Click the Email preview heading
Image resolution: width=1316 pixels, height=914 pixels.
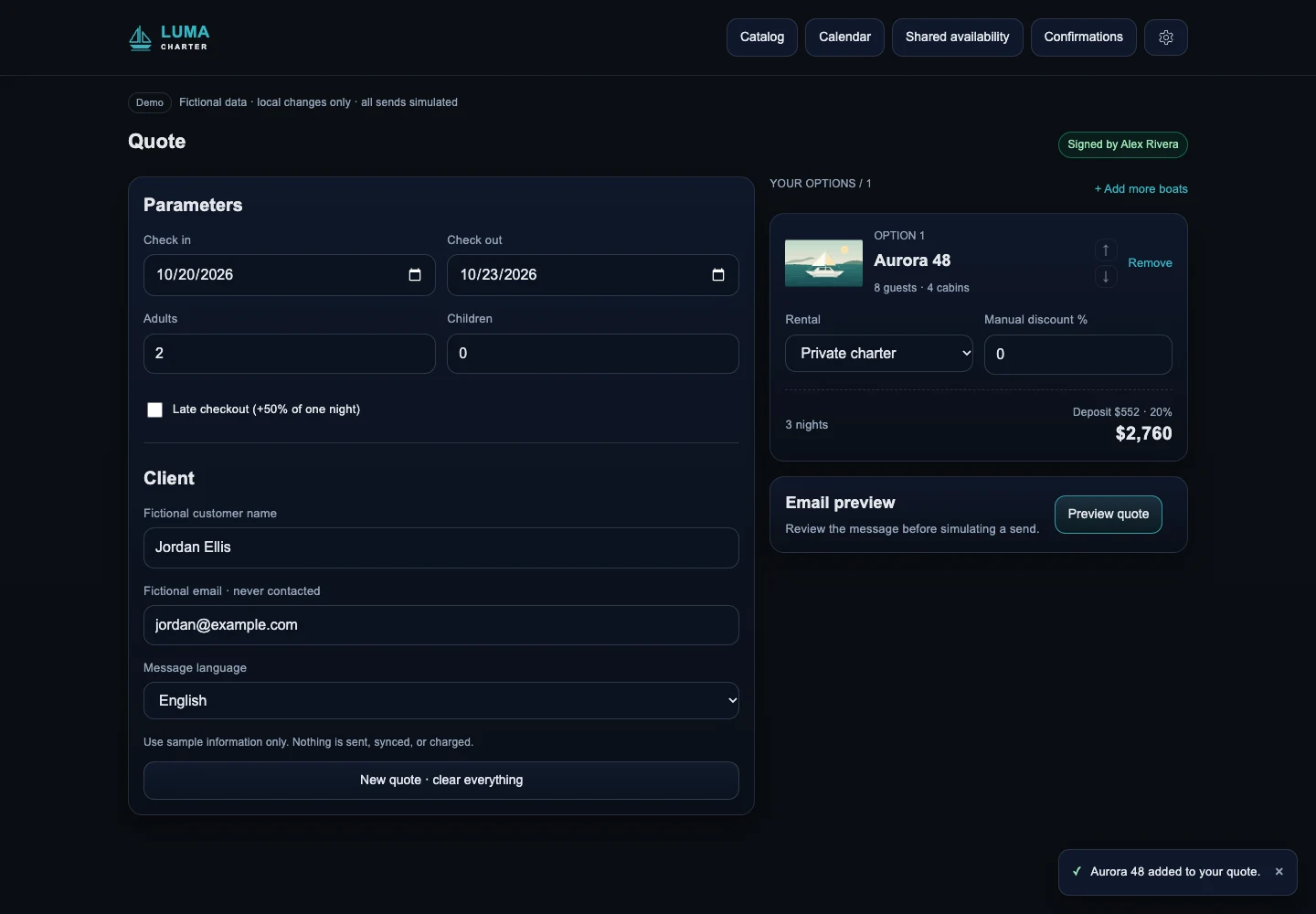tap(840, 503)
